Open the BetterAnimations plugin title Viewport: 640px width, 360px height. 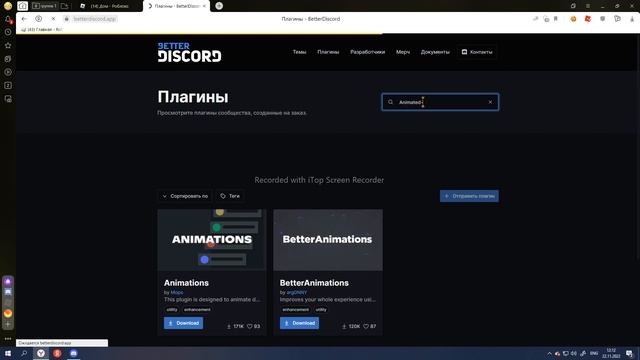pyautogui.click(x=314, y=283)
